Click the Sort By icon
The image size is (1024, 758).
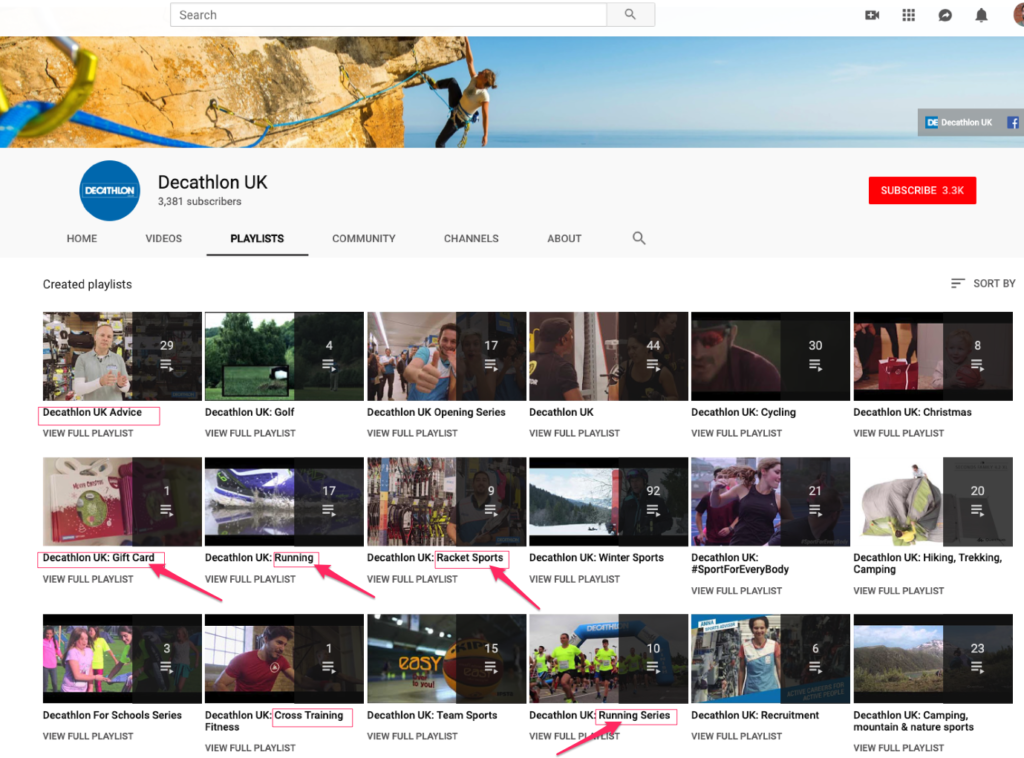[x=957, y=283]
